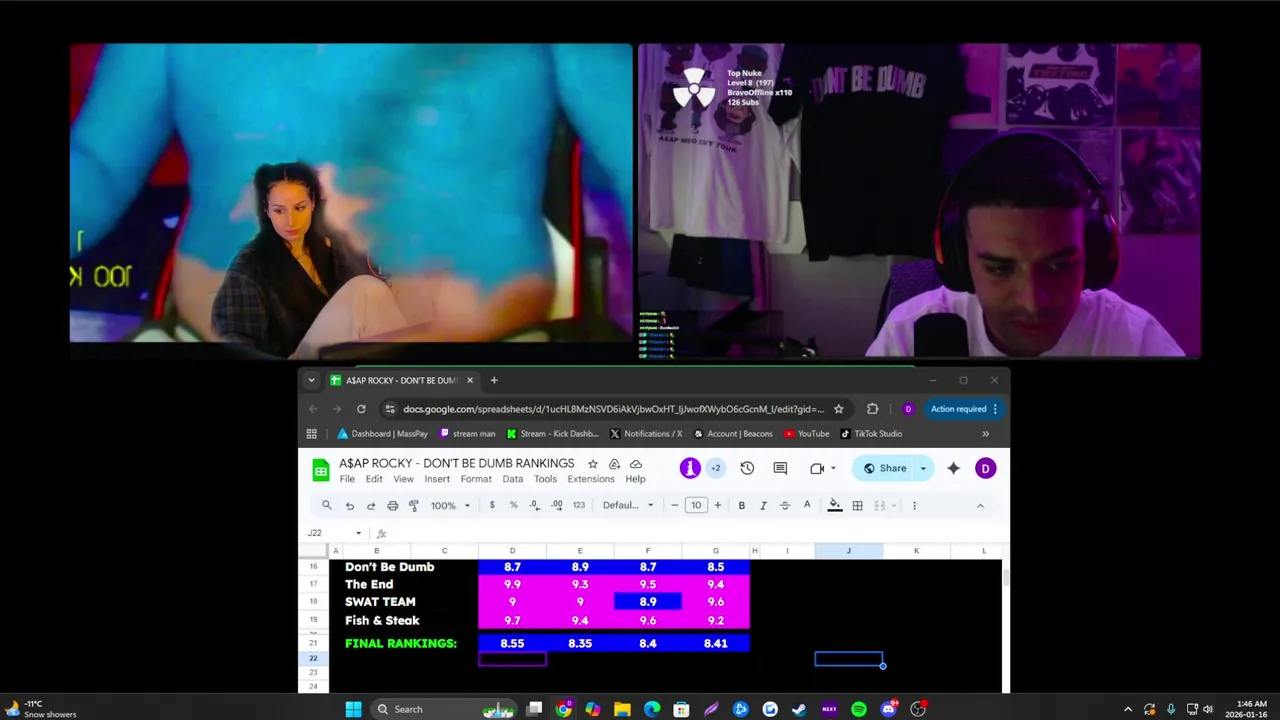Open the comments panel icon
The height and width of the screenshot is (720, 1280).
780,468
